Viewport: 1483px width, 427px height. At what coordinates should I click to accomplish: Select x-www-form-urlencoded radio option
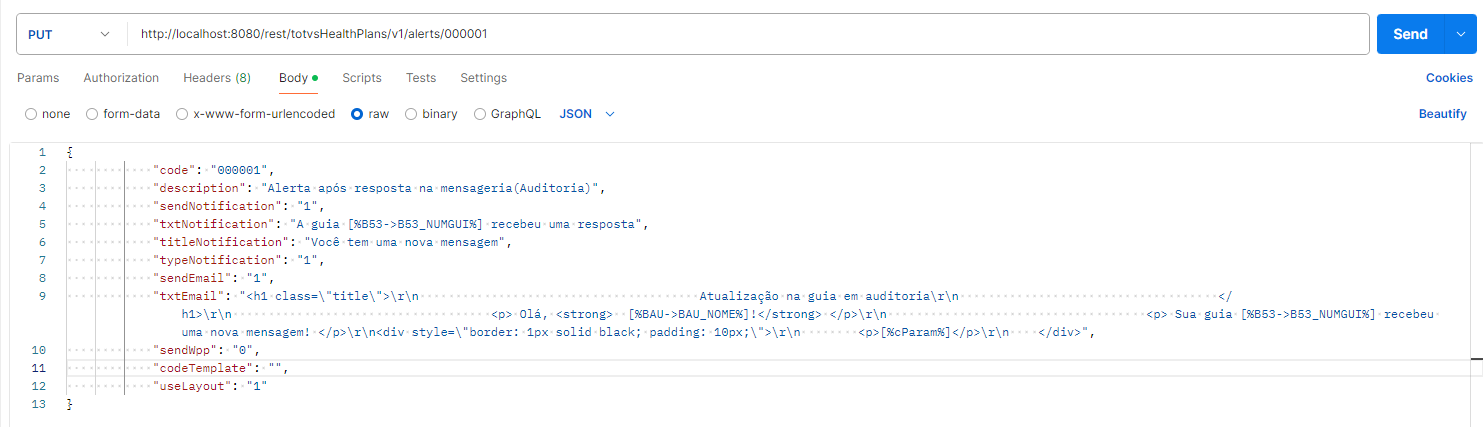(x=182, y=114)
